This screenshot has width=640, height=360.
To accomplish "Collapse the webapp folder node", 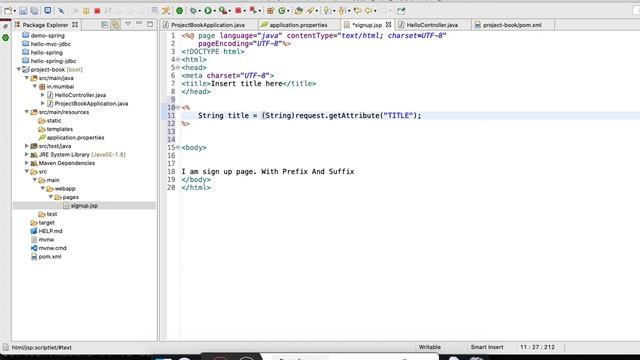I will (42, 188).
